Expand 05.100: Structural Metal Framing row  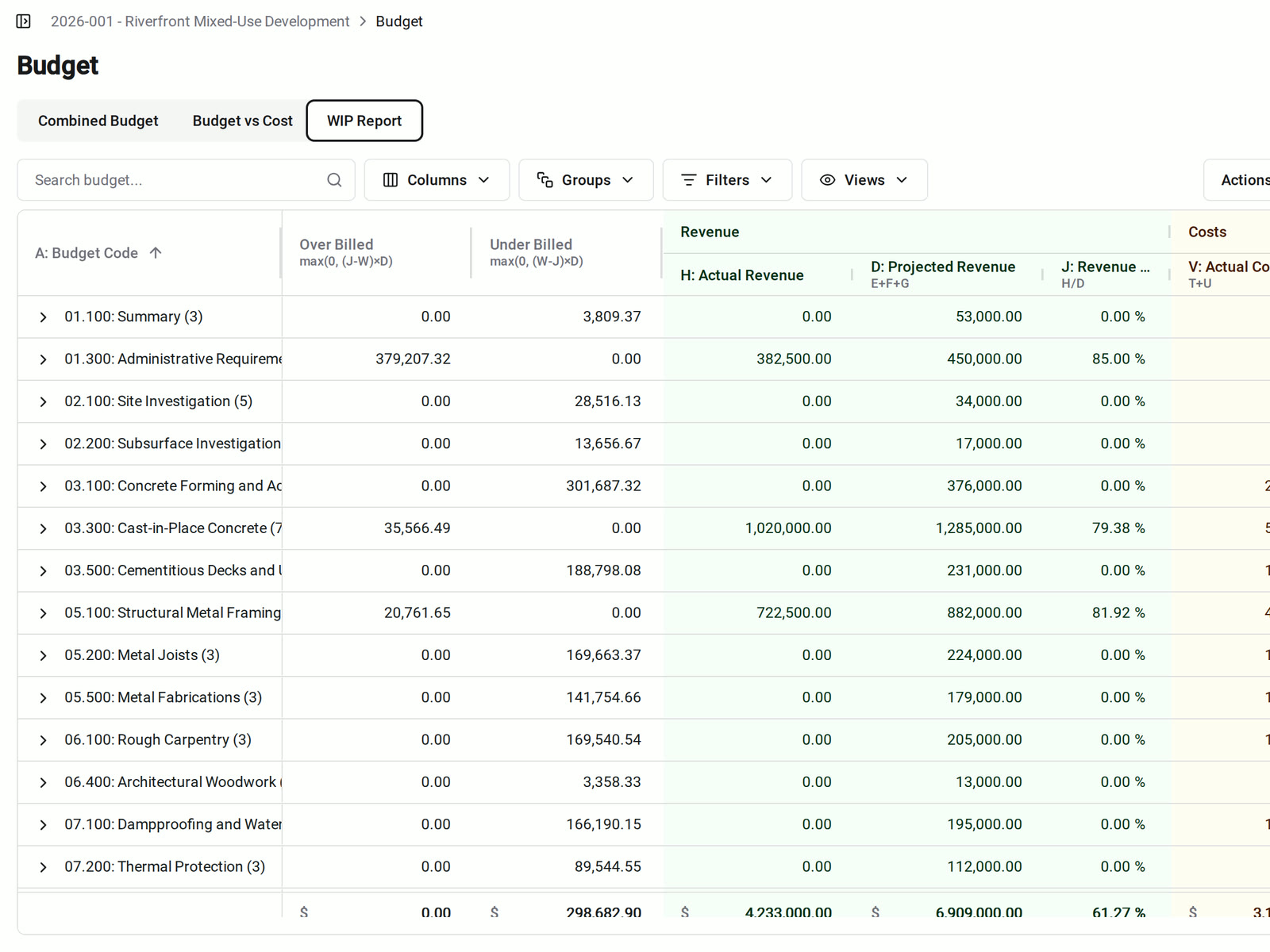pos(43,613)
